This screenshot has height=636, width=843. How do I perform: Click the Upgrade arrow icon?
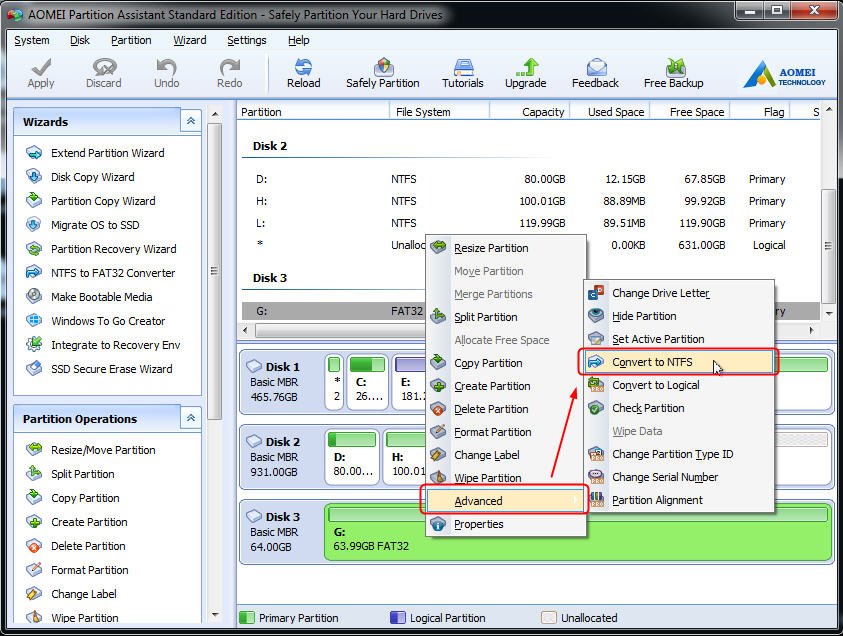pos(526,67)
